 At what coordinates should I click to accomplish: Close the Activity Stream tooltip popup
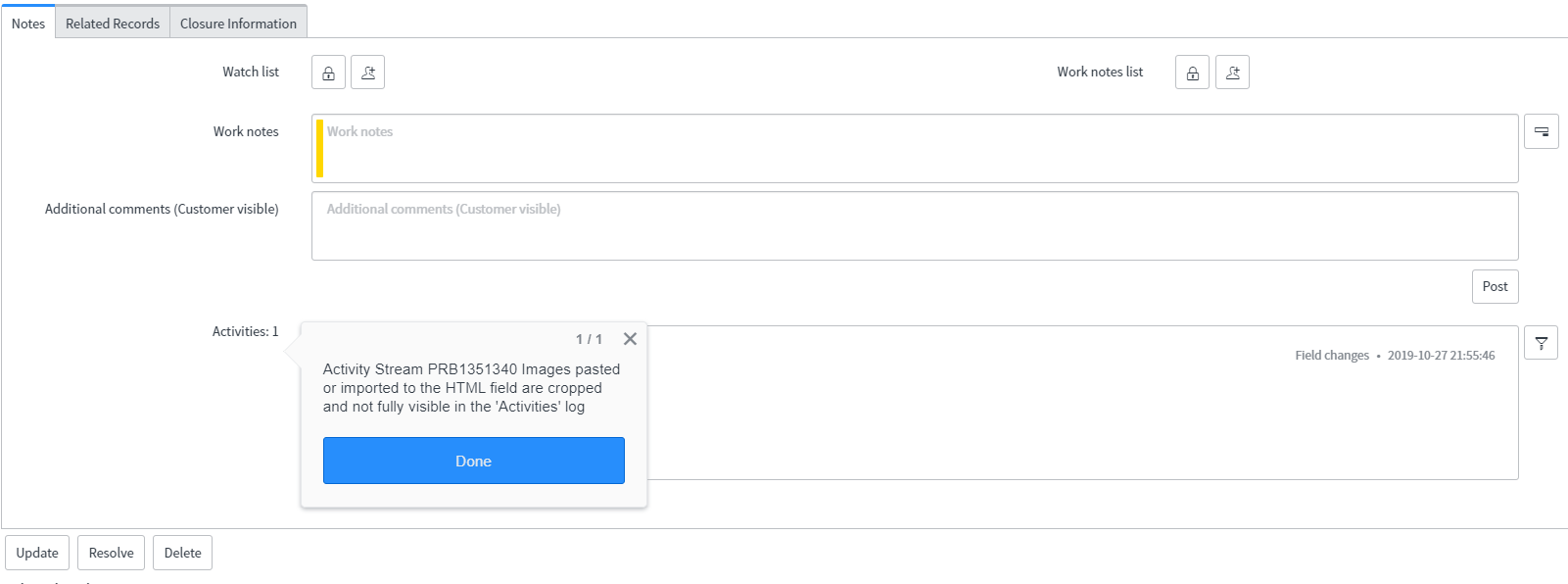(630, 339)
